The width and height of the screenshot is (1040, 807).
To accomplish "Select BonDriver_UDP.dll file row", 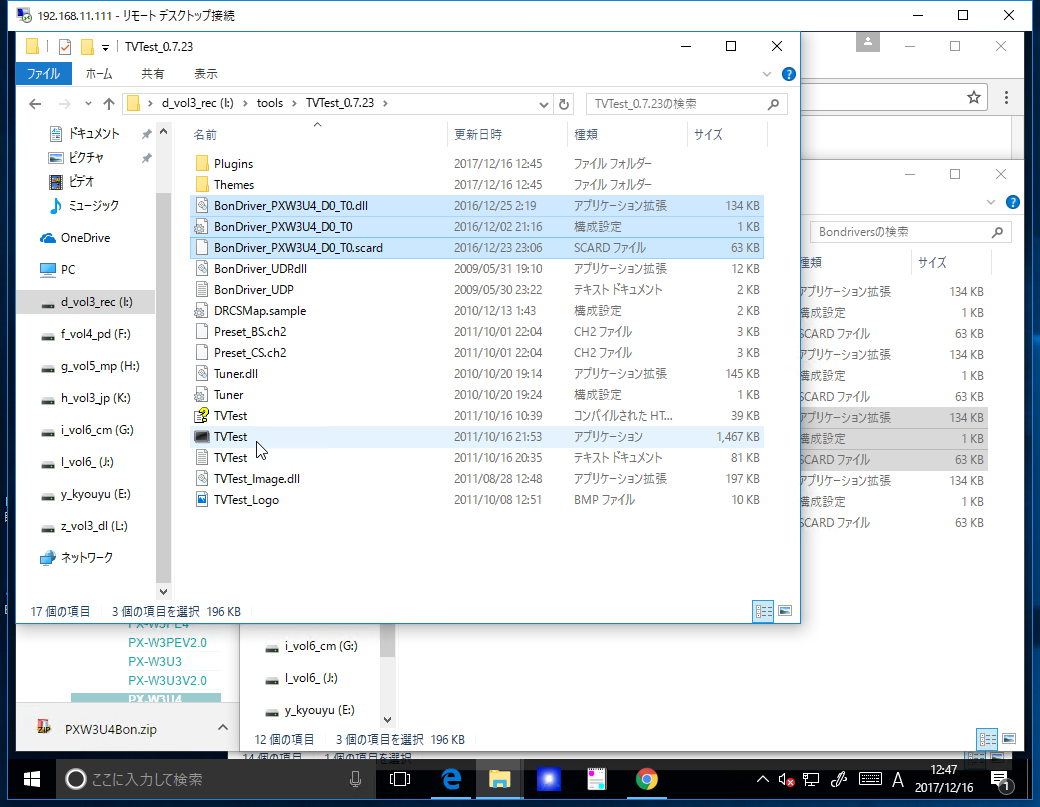I will tap(477, 269).
